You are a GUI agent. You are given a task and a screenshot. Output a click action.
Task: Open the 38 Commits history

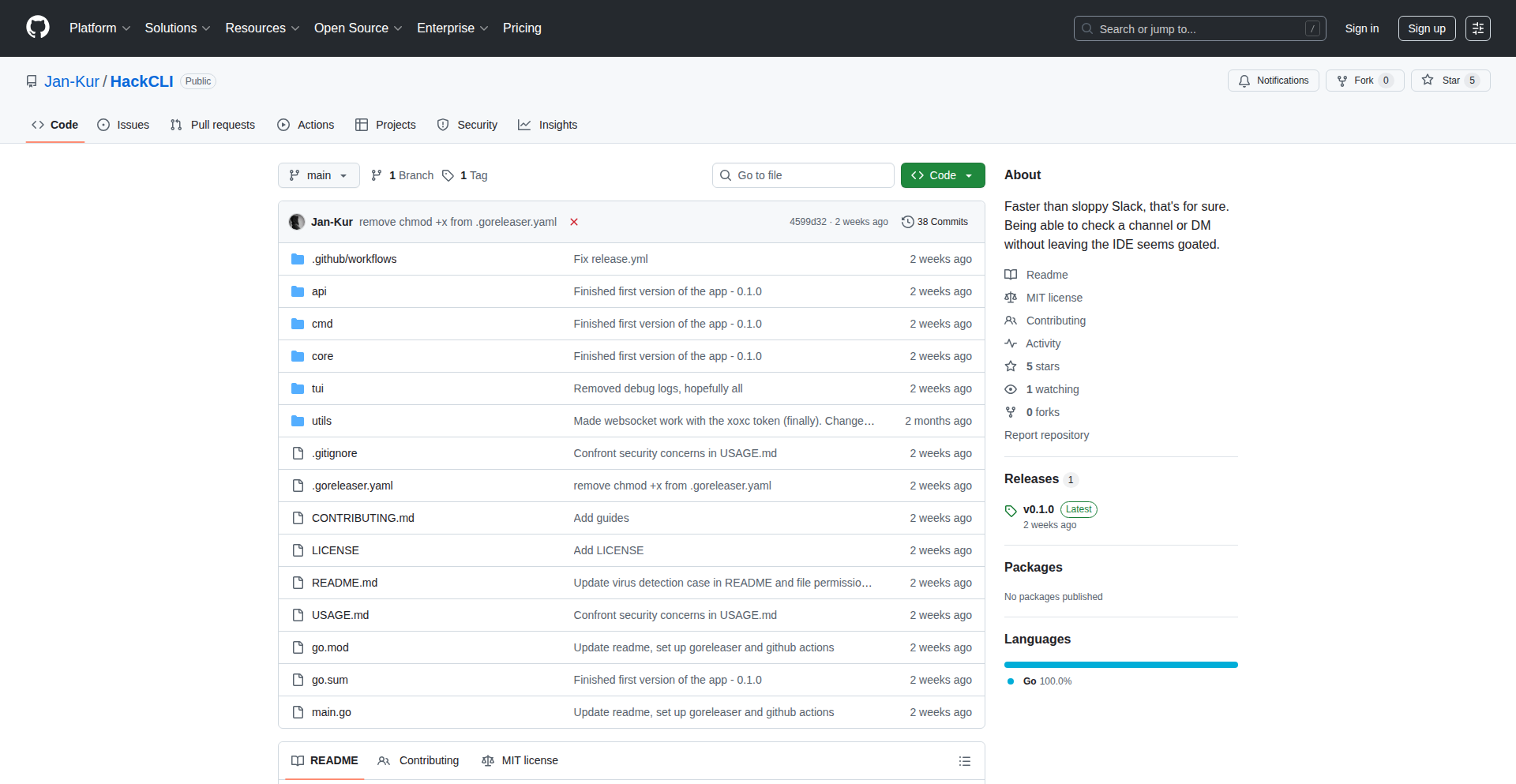tap(935, 222)
